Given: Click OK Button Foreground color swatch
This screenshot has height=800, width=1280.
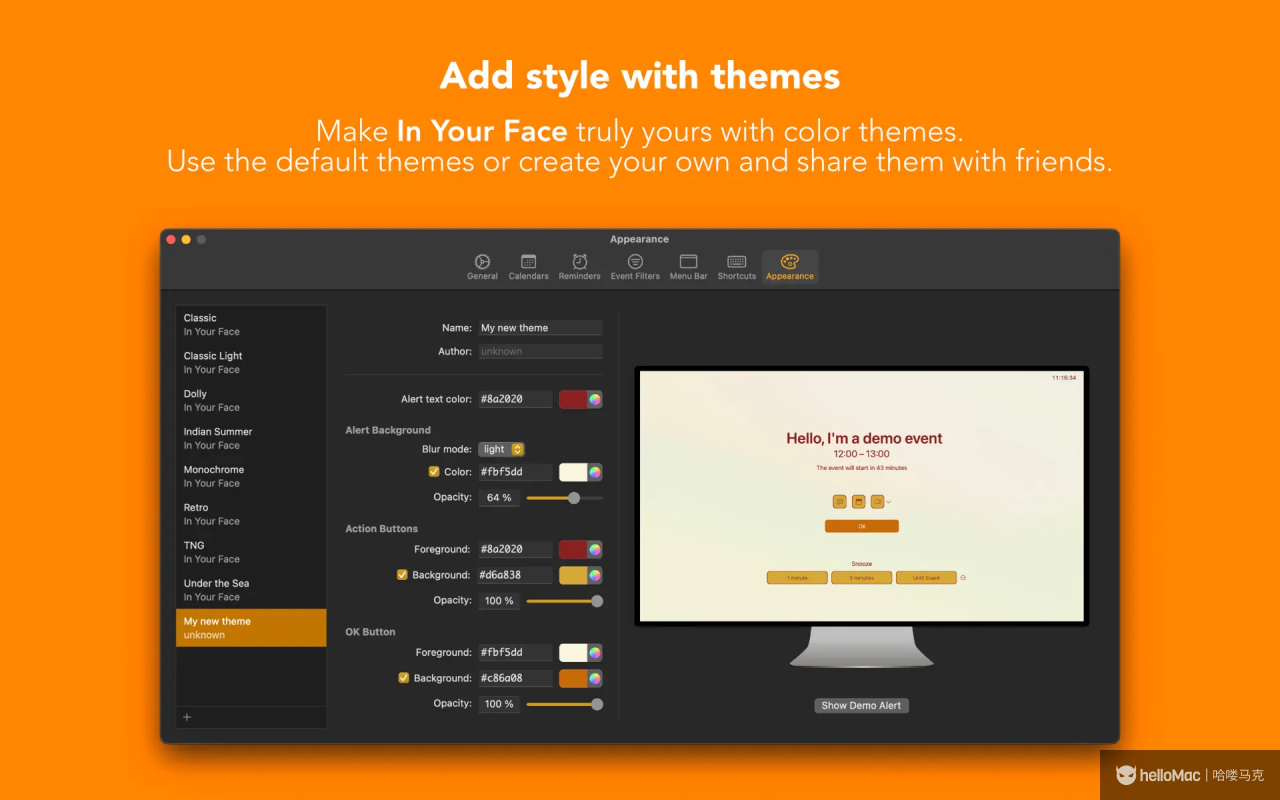Looking at the screenshot, I should (573, 652).
